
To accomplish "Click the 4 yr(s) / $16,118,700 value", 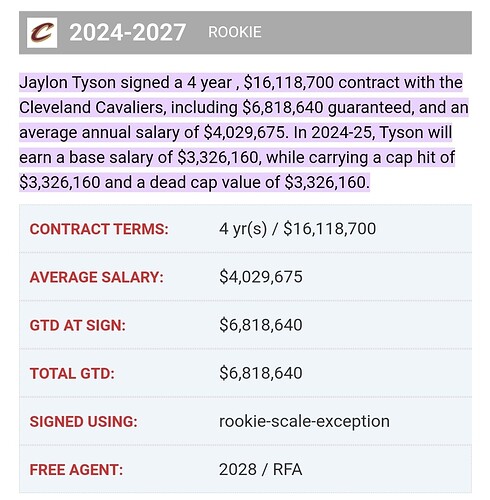I will 297,229.
